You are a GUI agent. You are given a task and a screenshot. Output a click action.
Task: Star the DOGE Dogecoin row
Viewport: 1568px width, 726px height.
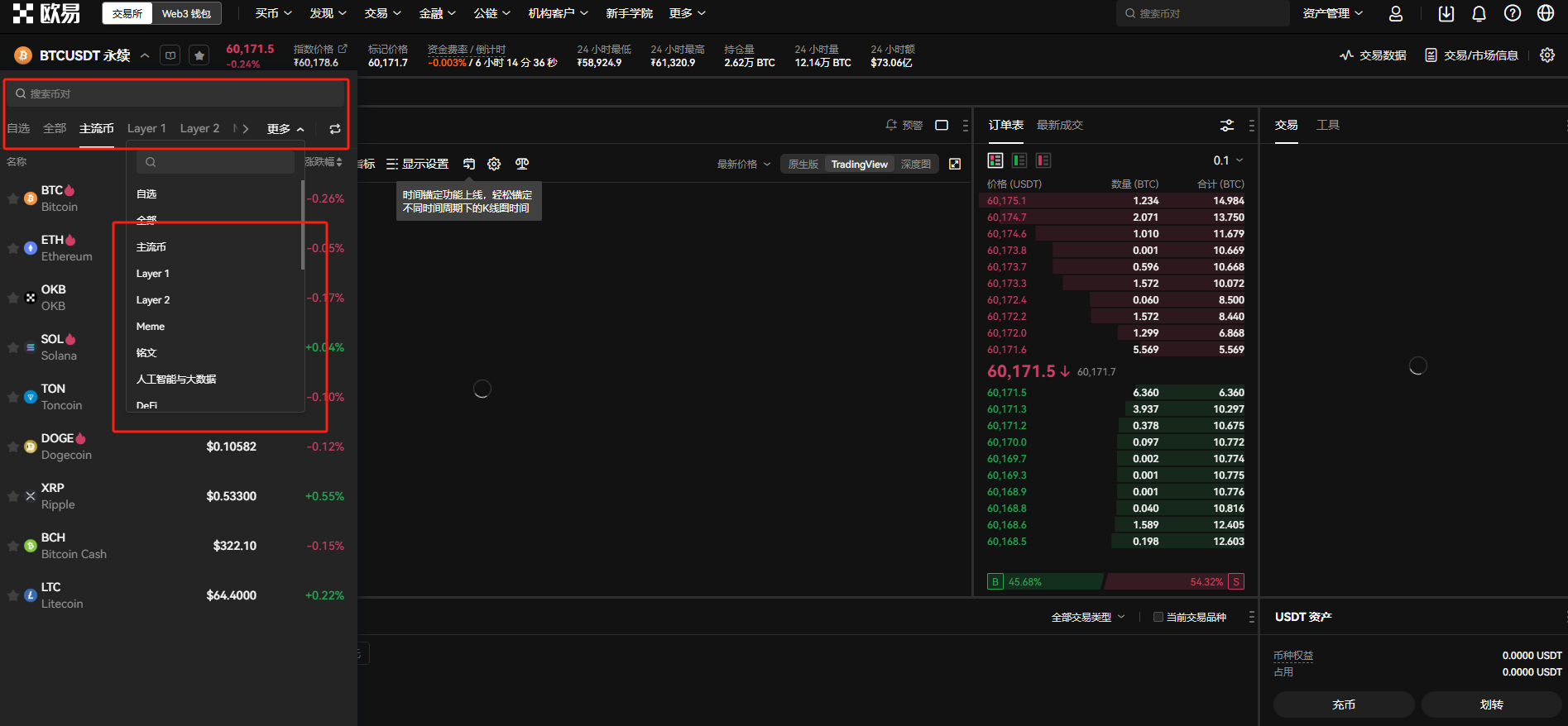[13, 447]
